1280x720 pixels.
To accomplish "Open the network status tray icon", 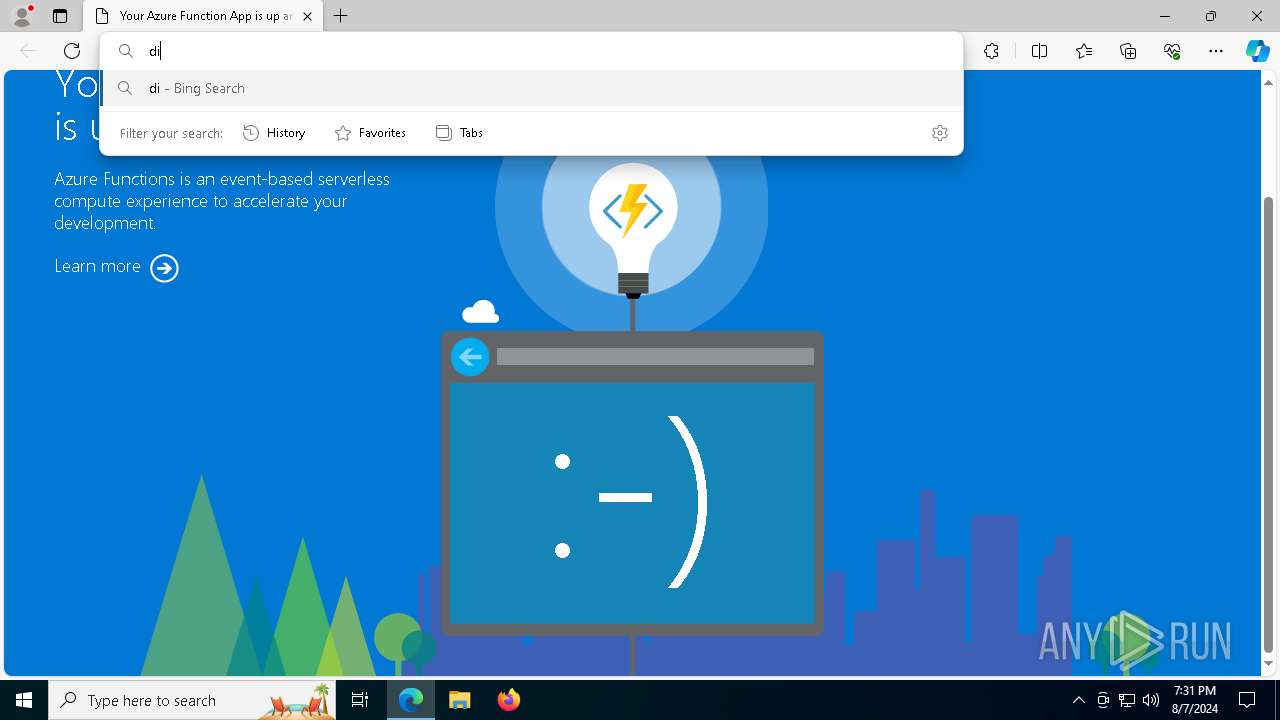I will 1127,700.
